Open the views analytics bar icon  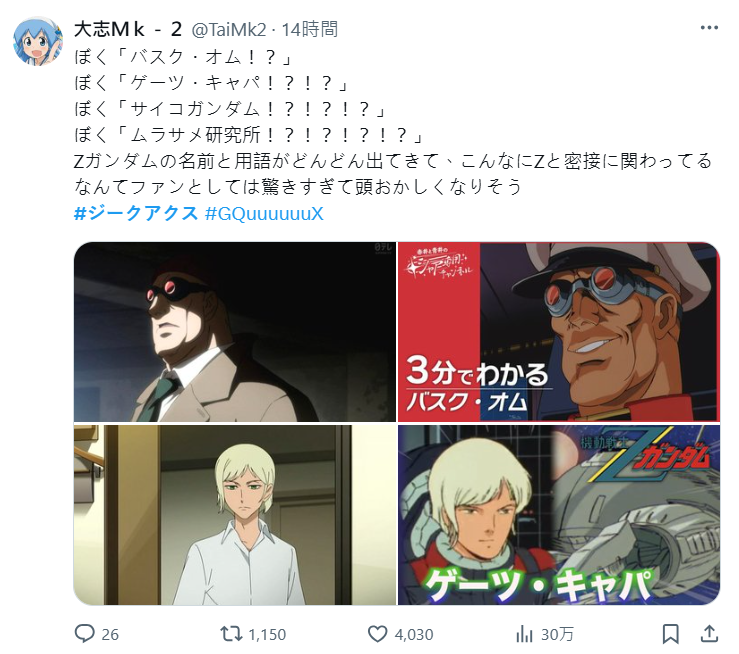(524, 634)
